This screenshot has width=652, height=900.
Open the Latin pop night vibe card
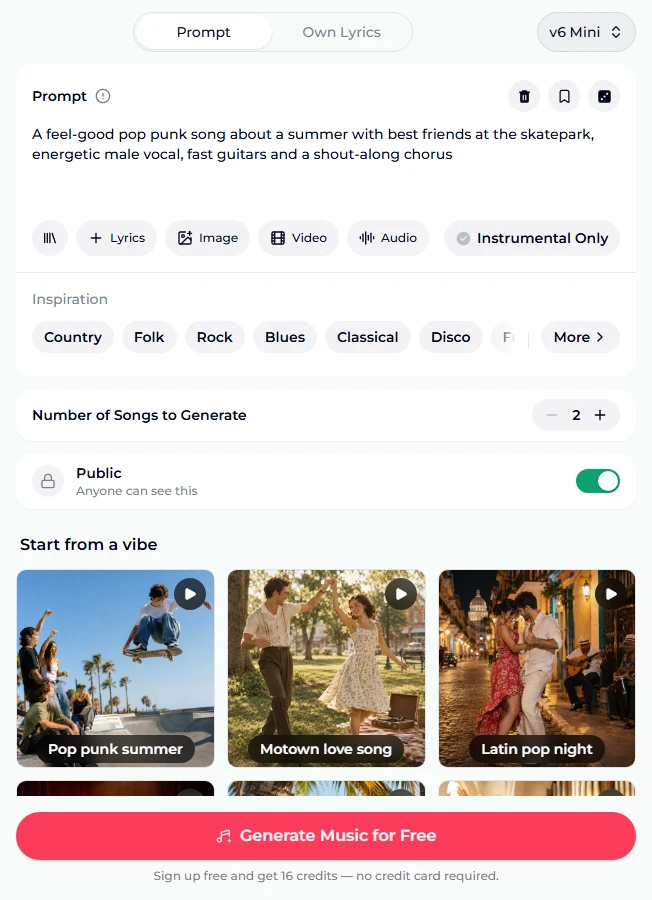pos(537,668)
